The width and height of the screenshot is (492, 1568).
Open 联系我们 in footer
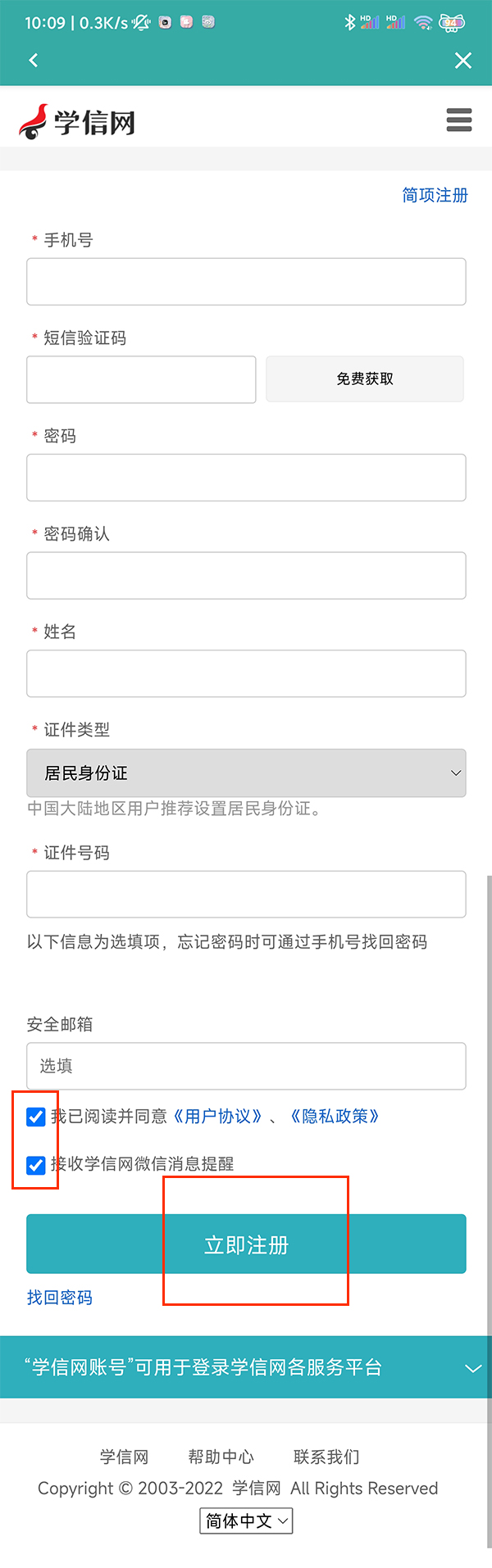click(x=326, y=1457)
